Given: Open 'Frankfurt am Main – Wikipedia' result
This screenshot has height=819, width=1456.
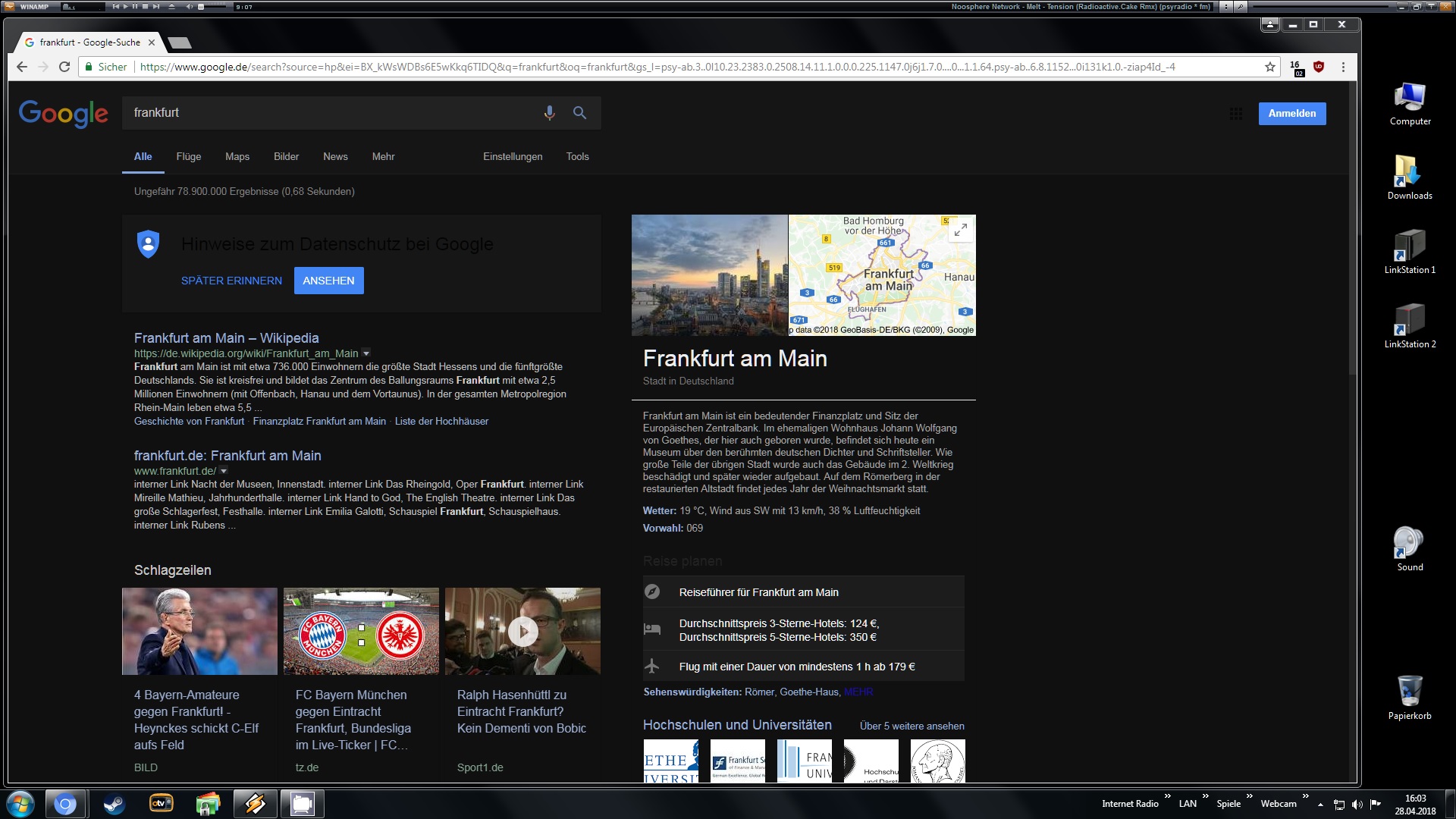Looking at the screenshot, I should (x=227, y=338).
